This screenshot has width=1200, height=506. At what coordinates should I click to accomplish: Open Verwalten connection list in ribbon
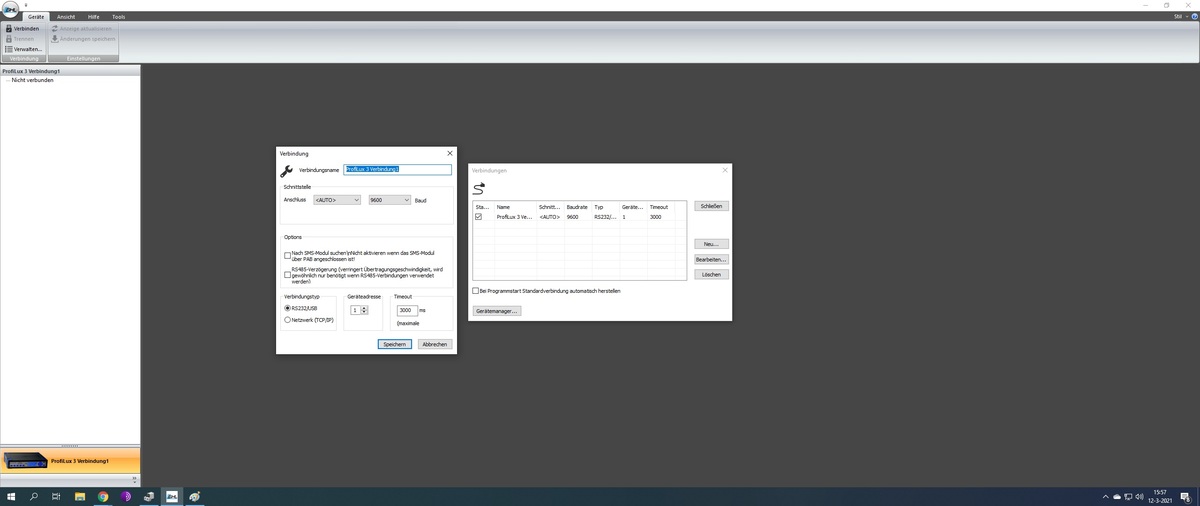tap(23, 49)
